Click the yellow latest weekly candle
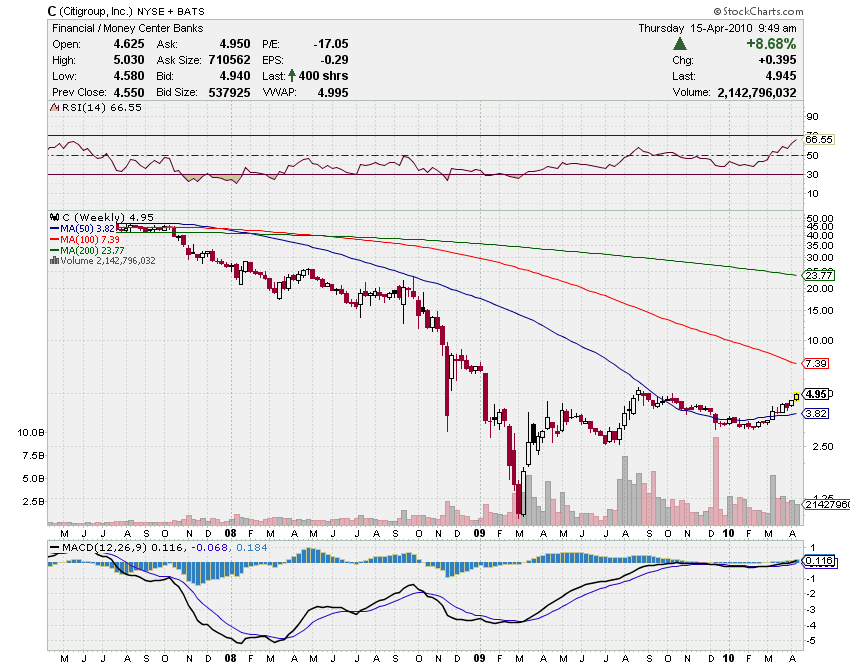The height and width of the screenshot is (668, 850). (x=796, y=397)
